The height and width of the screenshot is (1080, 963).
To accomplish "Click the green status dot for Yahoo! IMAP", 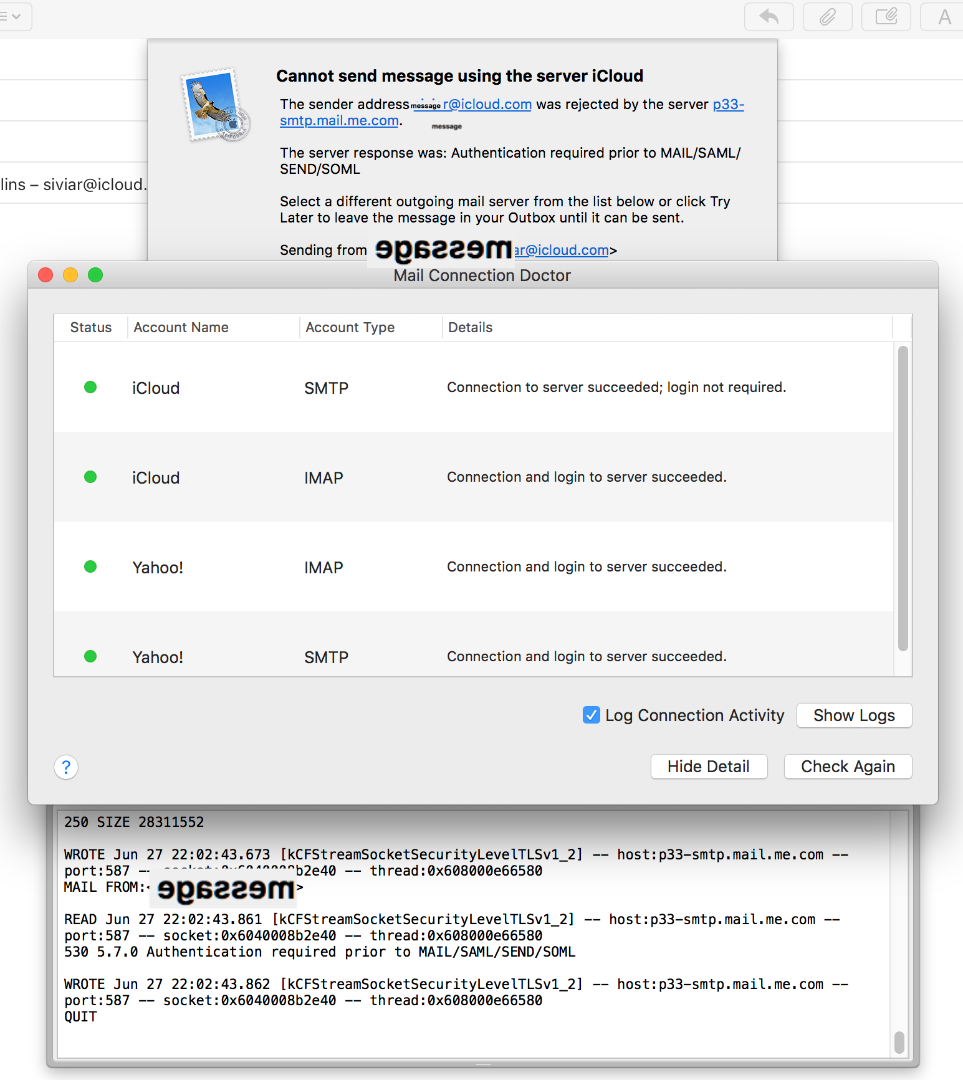I will [x=90, y=566].
